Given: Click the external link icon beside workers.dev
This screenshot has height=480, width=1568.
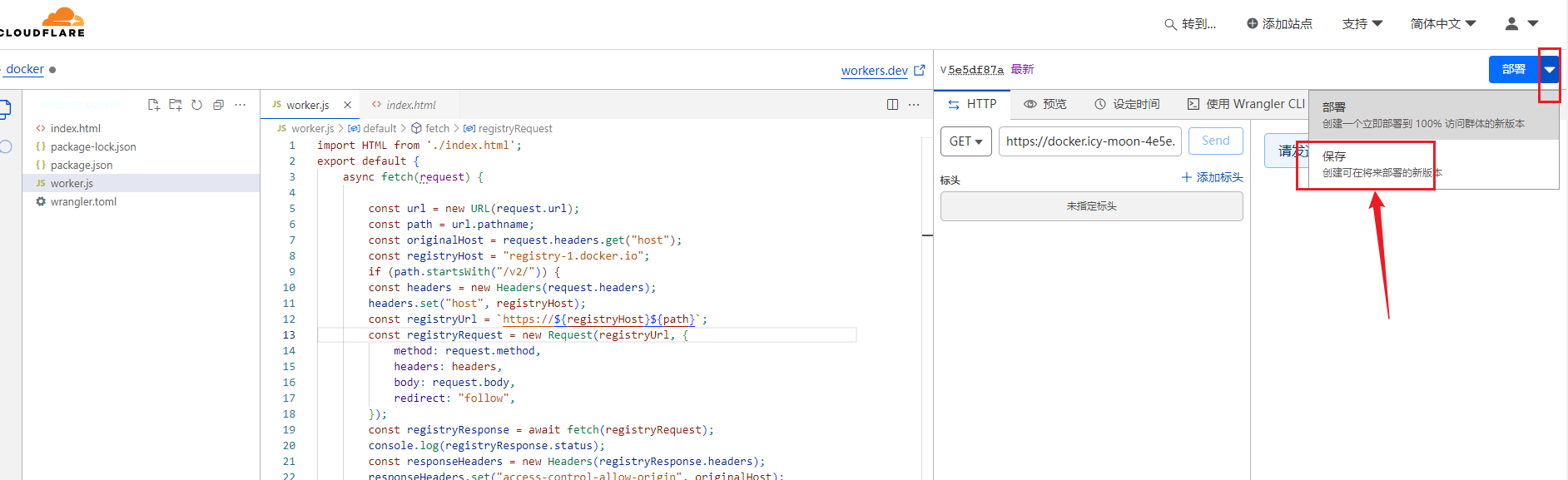Looking at the screenshot, I should (x=919, y=71).
